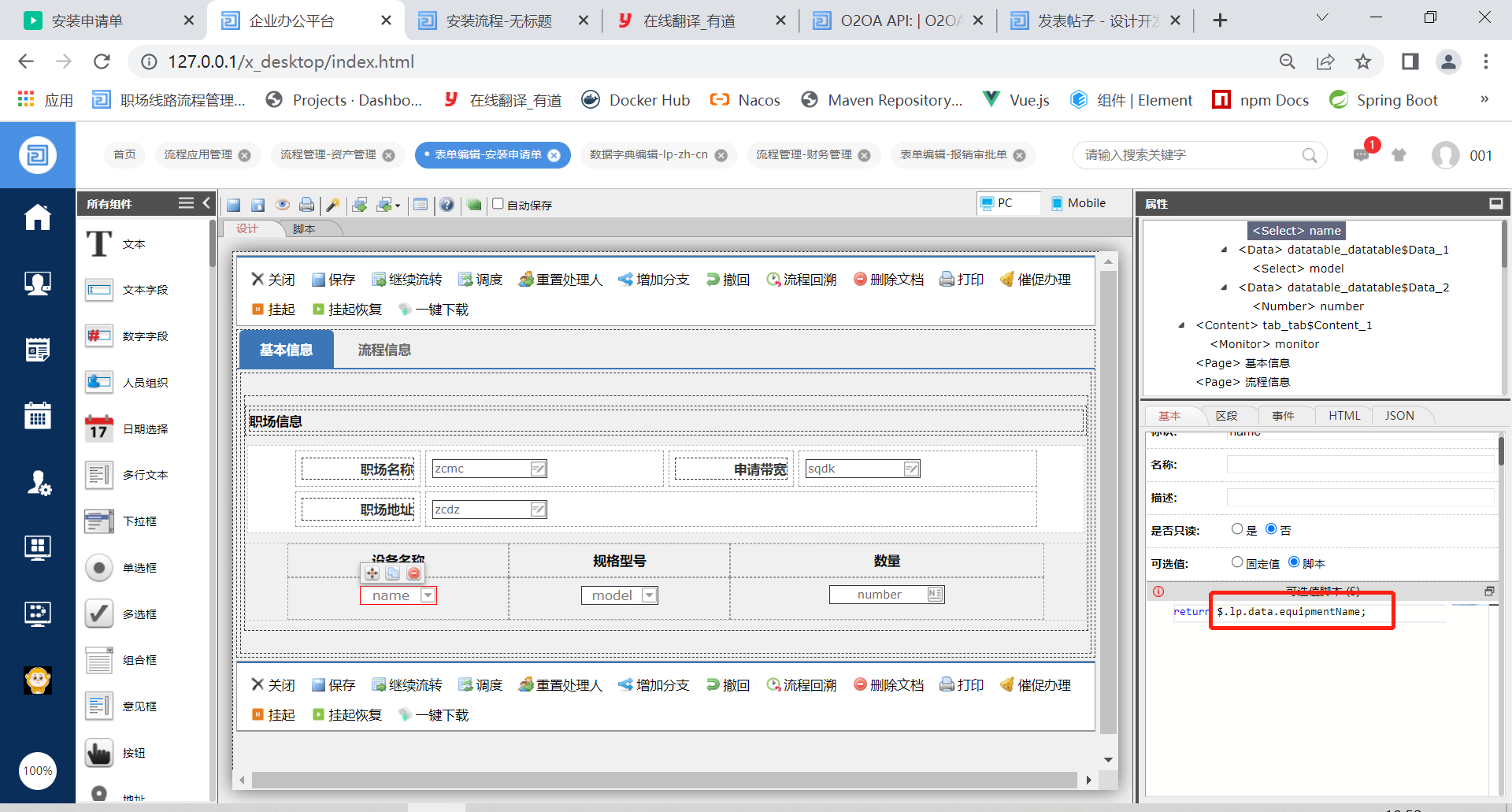
Task: Click the magic wand icon in editor toolbar
Action: click(x=333, y=205)
